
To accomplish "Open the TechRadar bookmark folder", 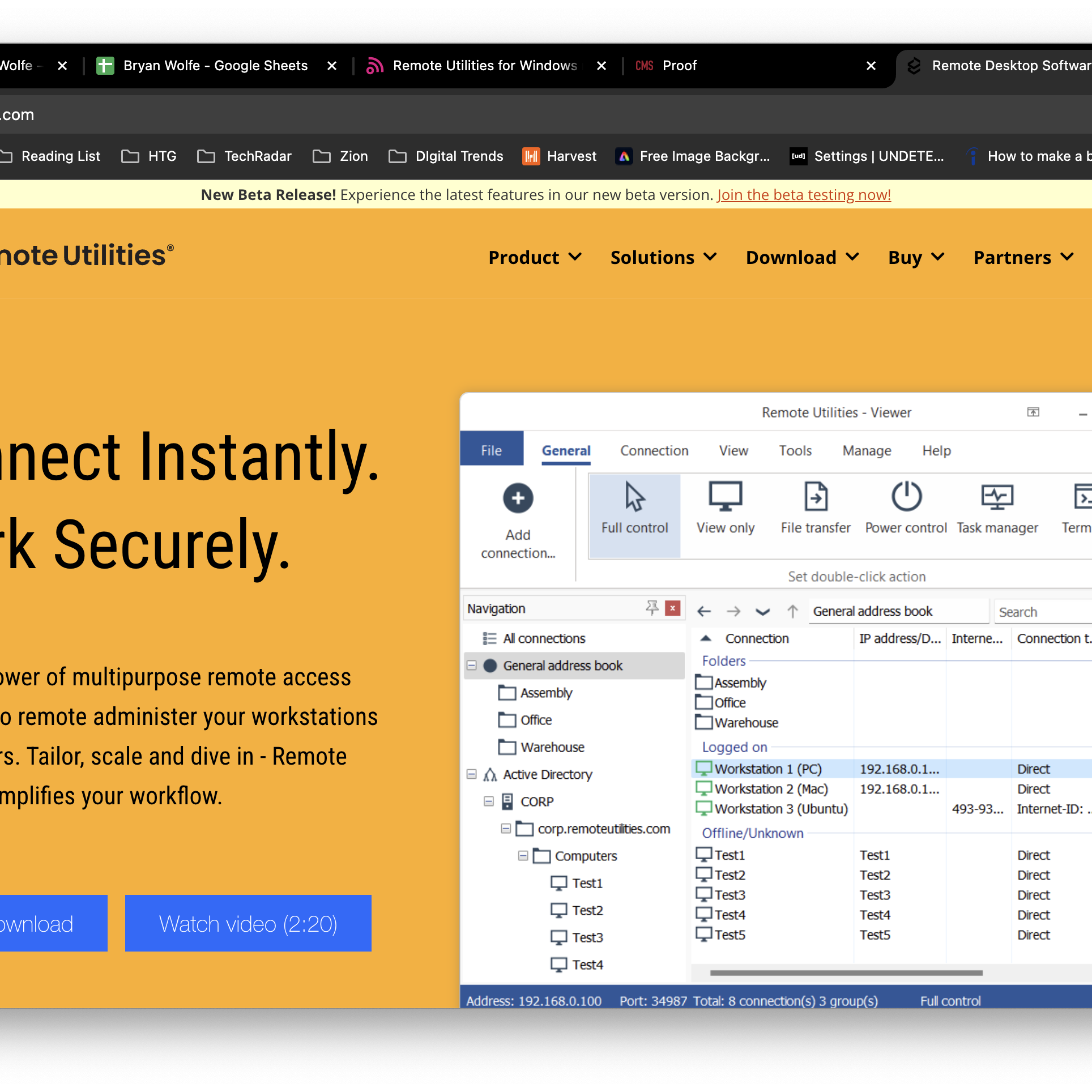I will tap(244, 156).
